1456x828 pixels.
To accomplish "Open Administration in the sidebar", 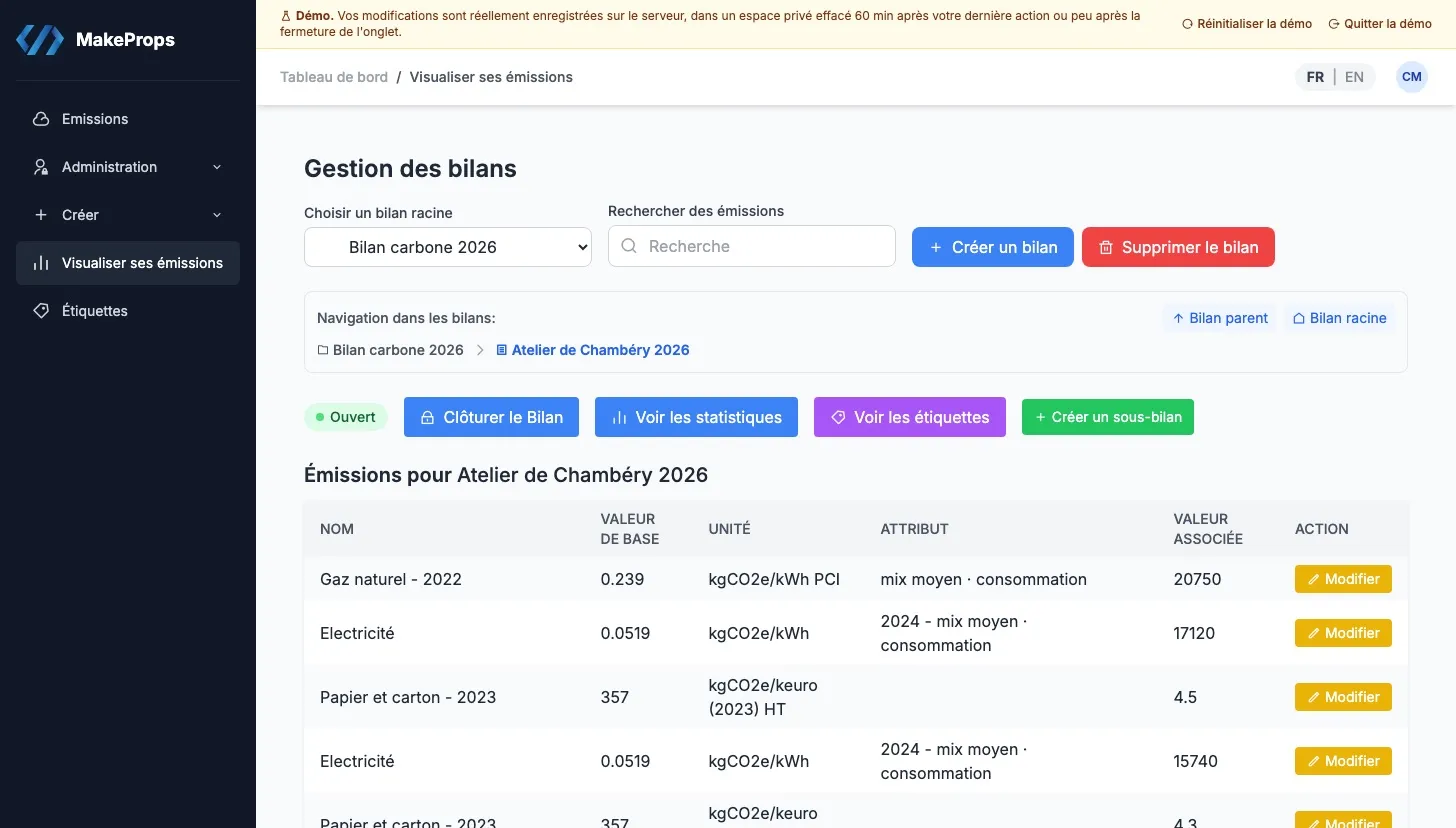I will coord(128,167).
